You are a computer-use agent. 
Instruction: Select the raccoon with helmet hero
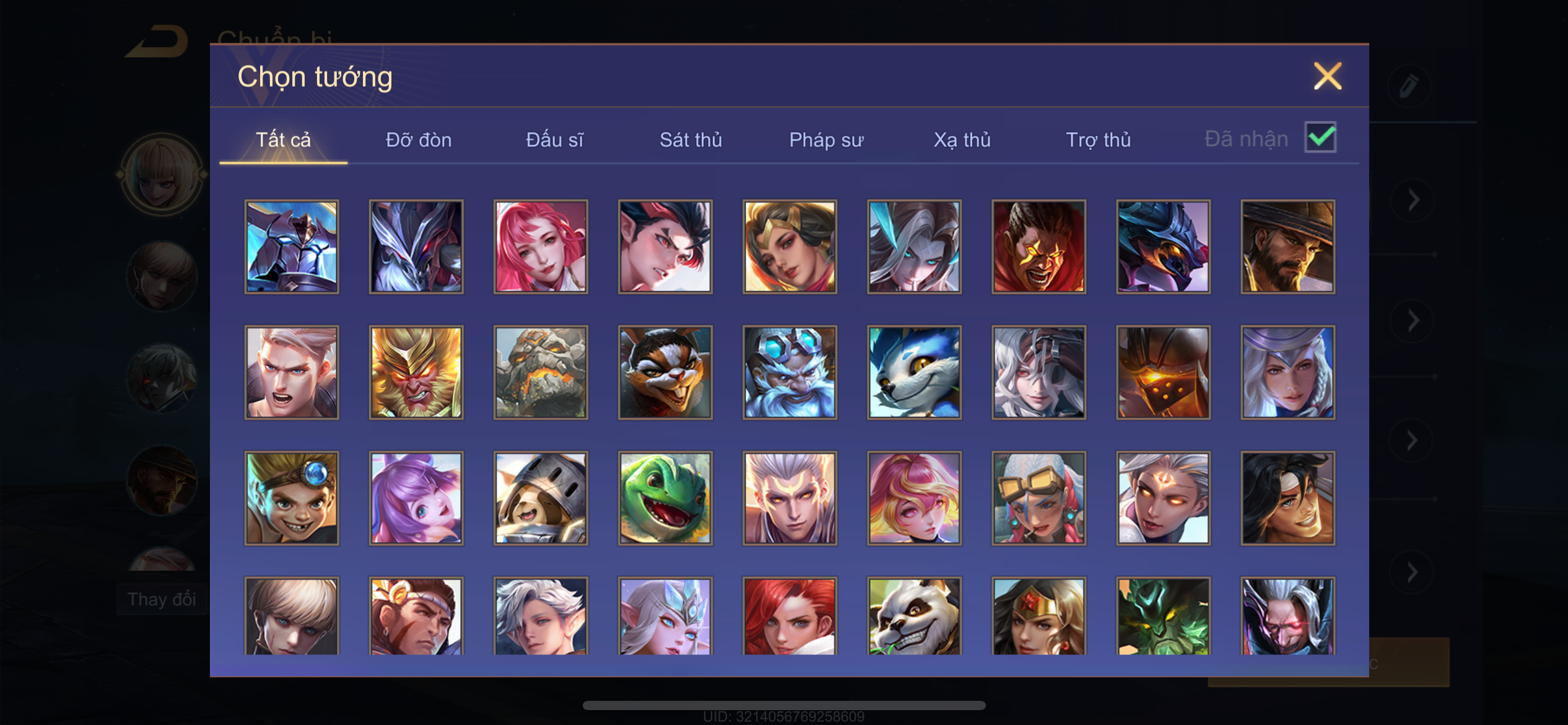point(541,498)
